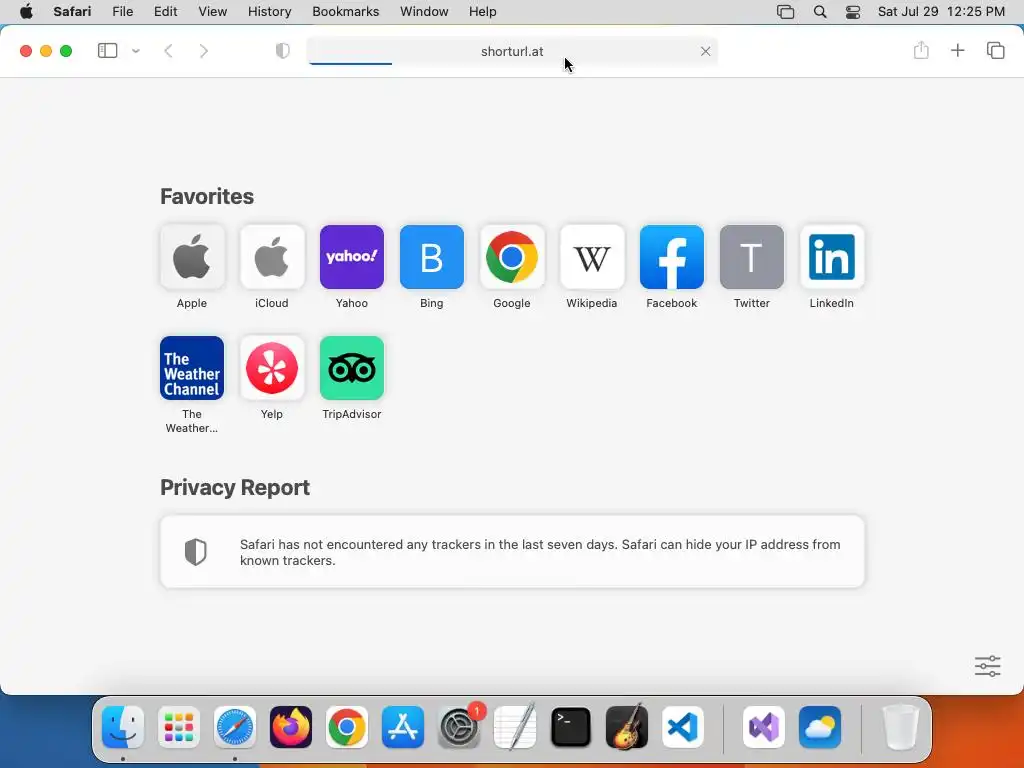Open the Safari menu
Viewport: 1024px width, 768px height.
click(72, 12)
